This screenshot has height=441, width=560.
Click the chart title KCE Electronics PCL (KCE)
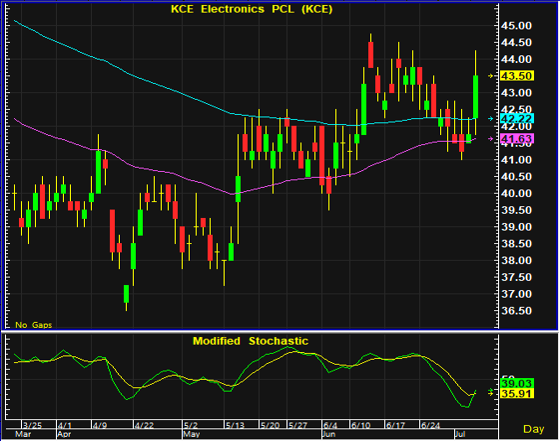[252, 9]
